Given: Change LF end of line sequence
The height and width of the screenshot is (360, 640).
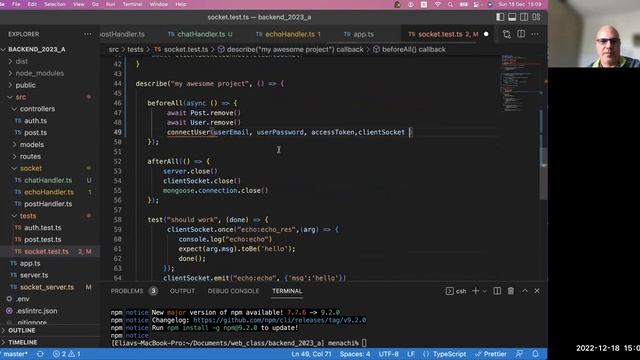Looking at the screenshot, I should (411, 354).
